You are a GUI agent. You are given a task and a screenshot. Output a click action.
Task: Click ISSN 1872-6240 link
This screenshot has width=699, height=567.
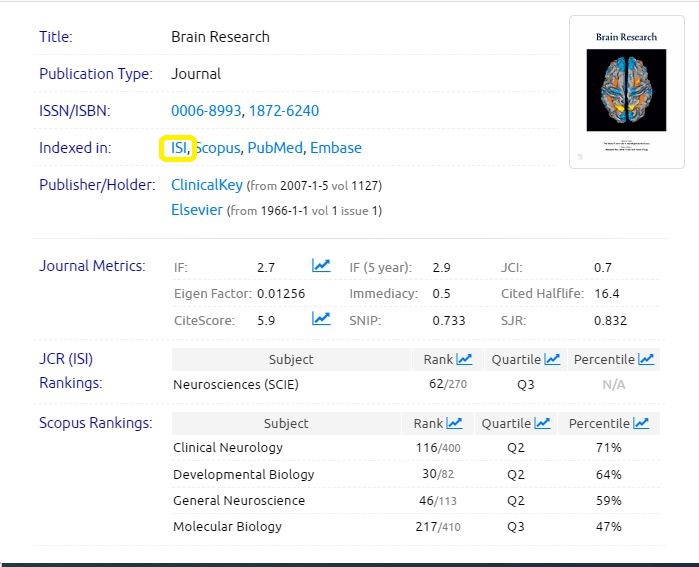[284, 111]
